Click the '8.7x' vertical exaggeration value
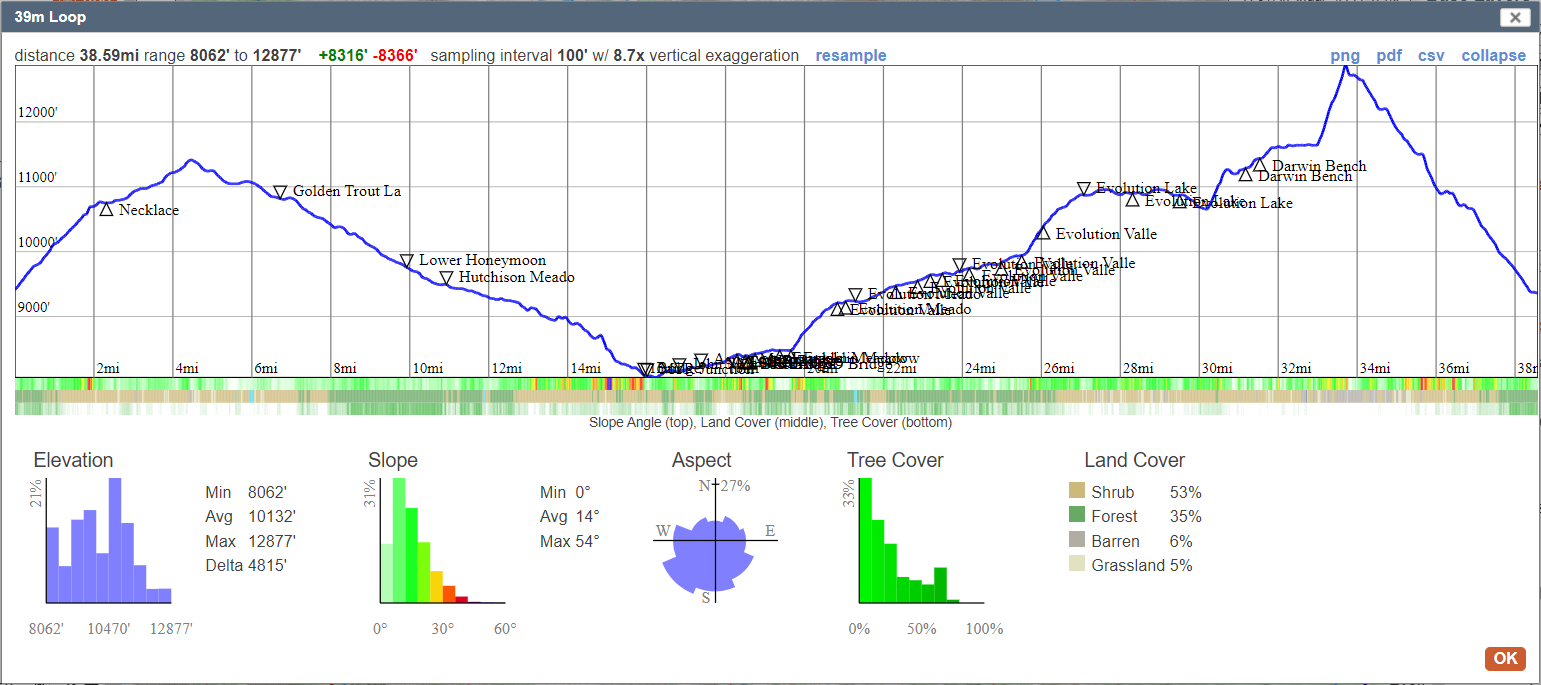 pos(629,56)
